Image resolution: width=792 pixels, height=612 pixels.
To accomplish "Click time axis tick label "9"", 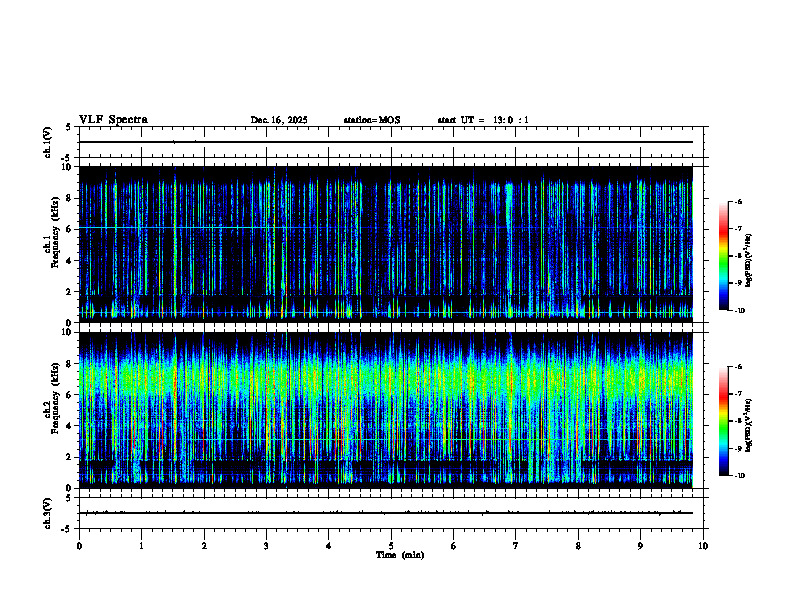I will click(640, 546).
